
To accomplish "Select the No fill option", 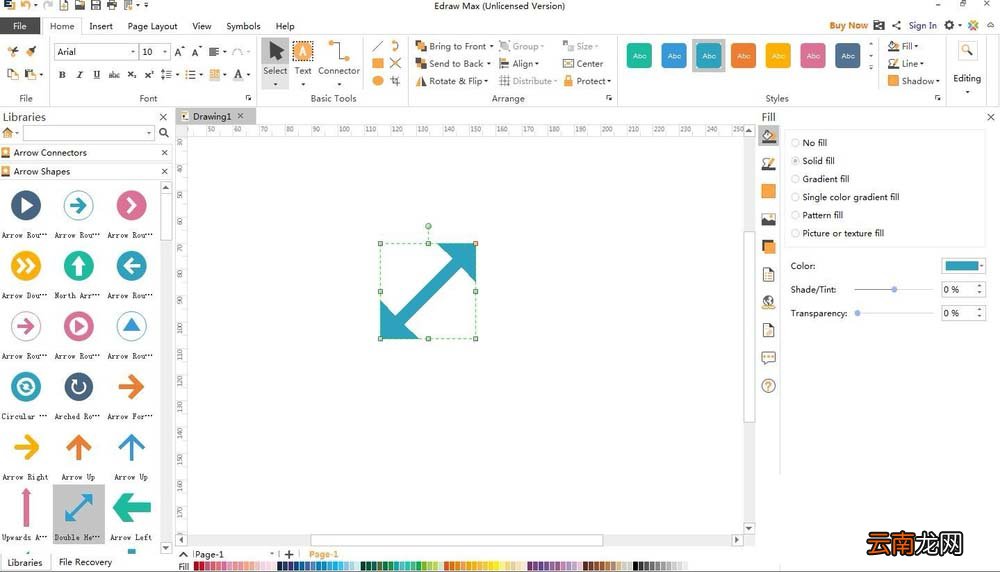I will click(x=809, y=143).
